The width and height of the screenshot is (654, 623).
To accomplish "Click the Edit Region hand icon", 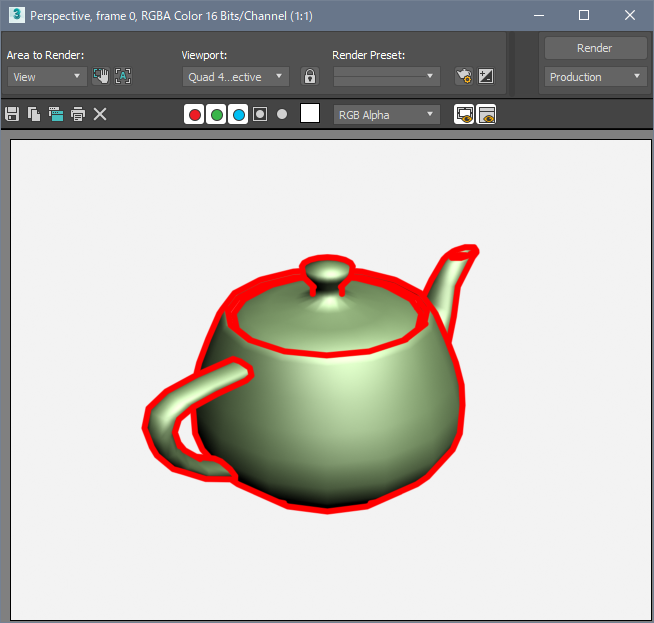I will (101, 76).
